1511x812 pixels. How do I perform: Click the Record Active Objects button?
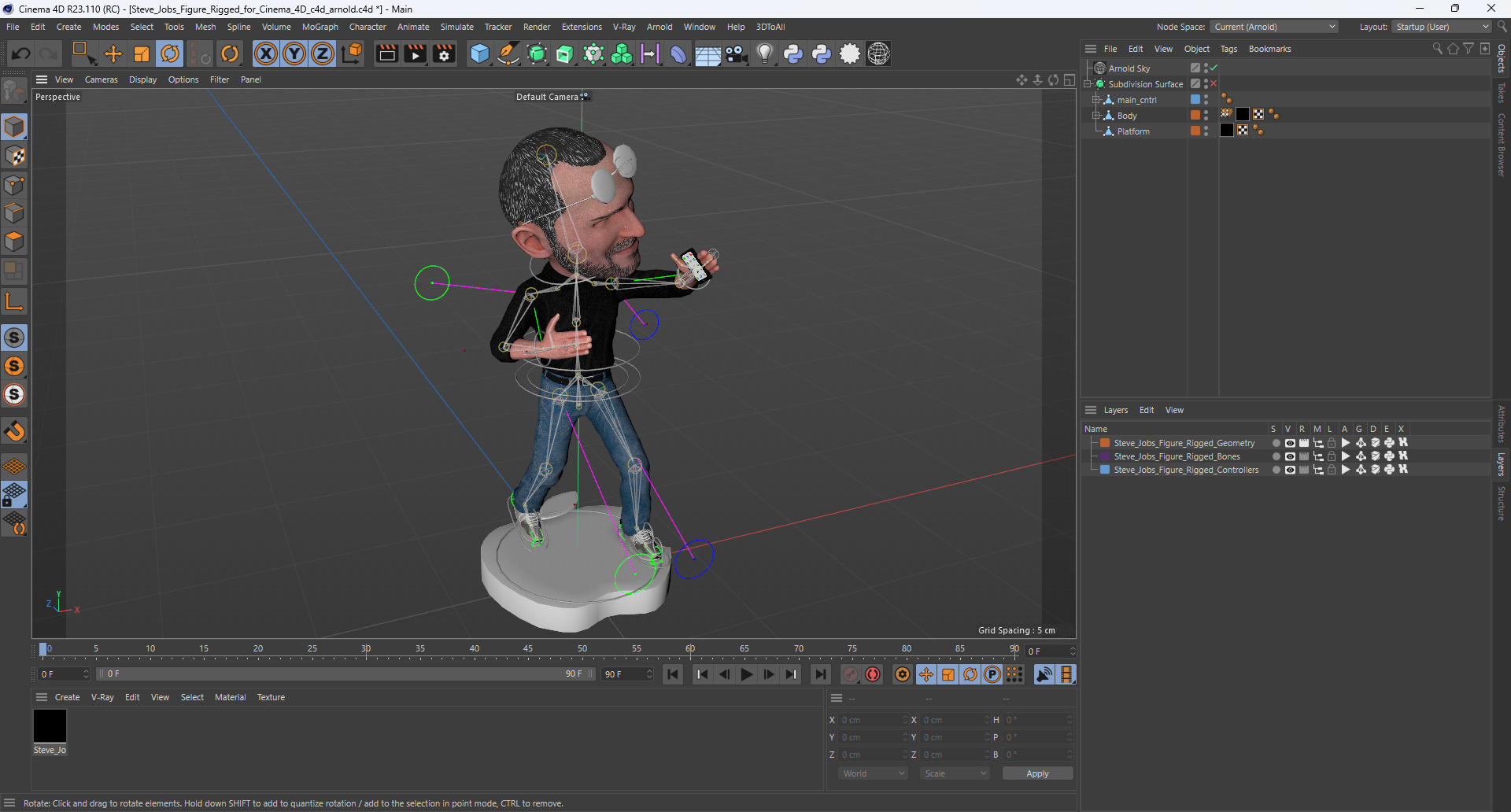pos(851,674)
